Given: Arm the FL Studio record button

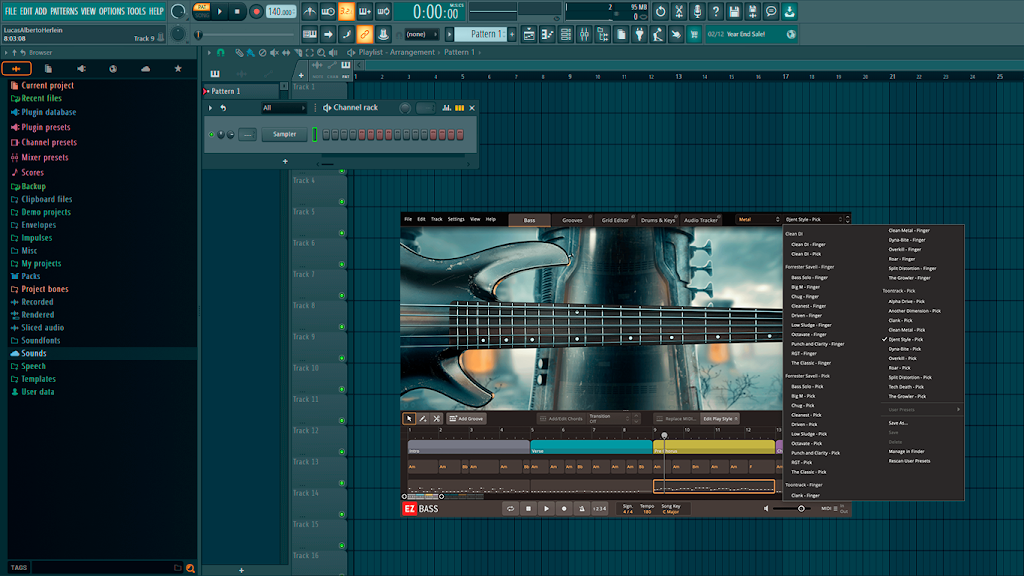Looking at the screenshot, I should click(x=256, y=11).
